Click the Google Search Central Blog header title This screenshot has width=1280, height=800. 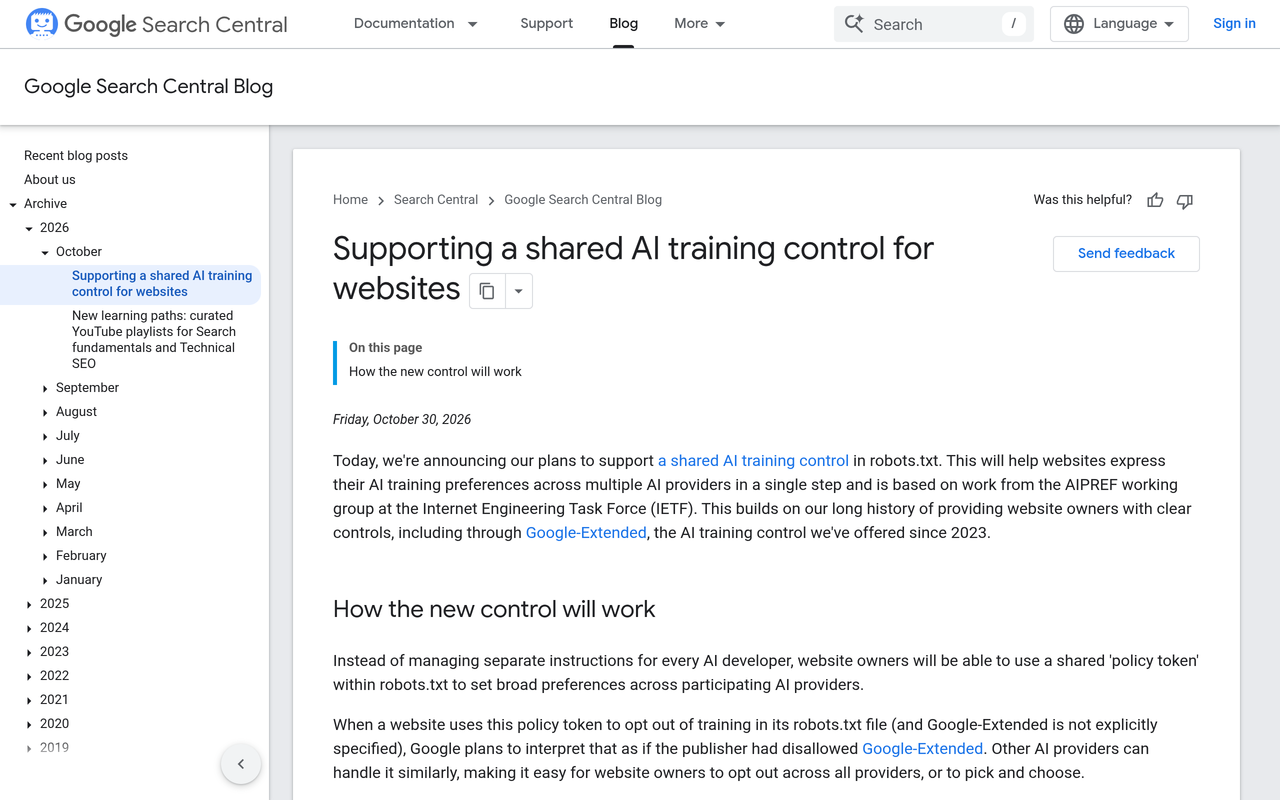pyautogui.click(x=148, y=86)
